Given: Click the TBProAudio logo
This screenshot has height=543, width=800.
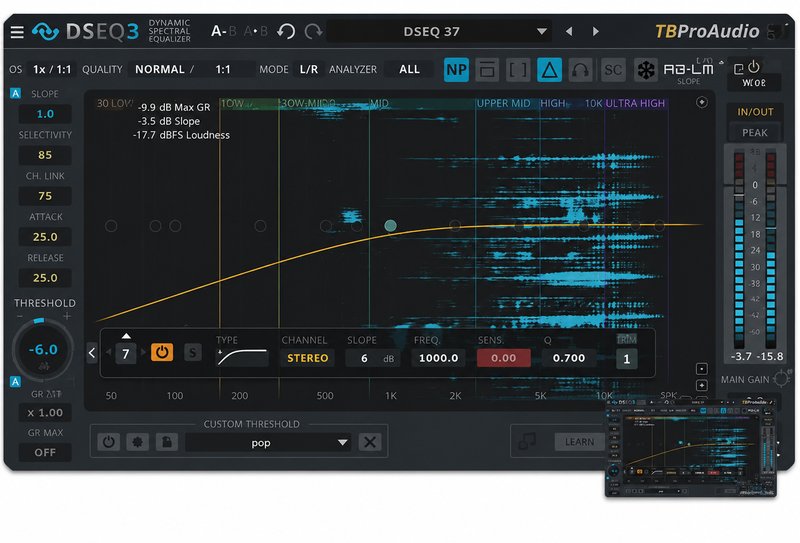Looking at the screenshot, I should tap(707, 32).
